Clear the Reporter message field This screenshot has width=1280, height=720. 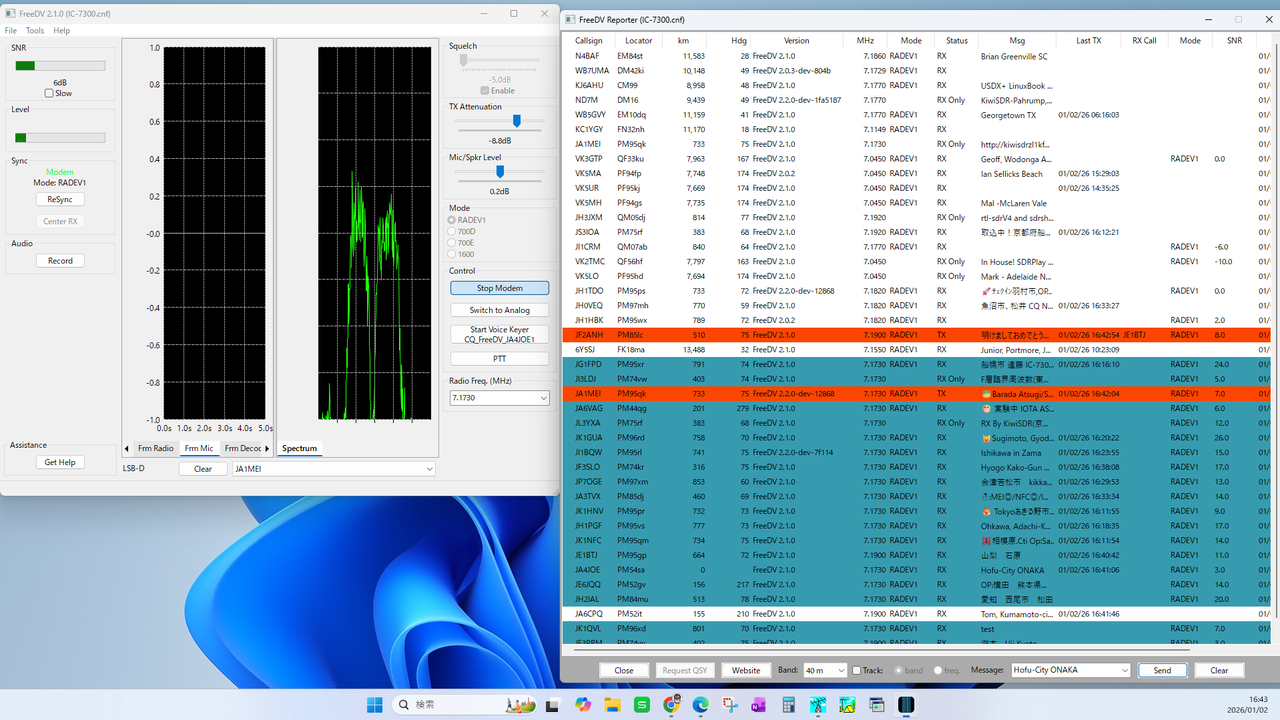click(1219, 670)
